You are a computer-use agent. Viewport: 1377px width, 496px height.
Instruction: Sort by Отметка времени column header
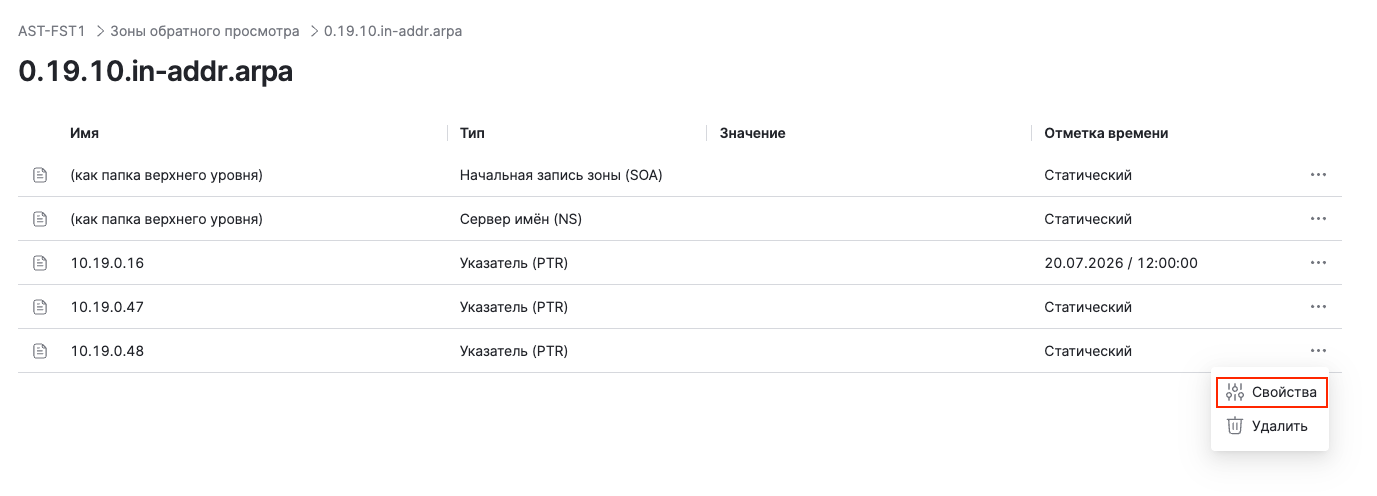click(x=1106, y=133)
